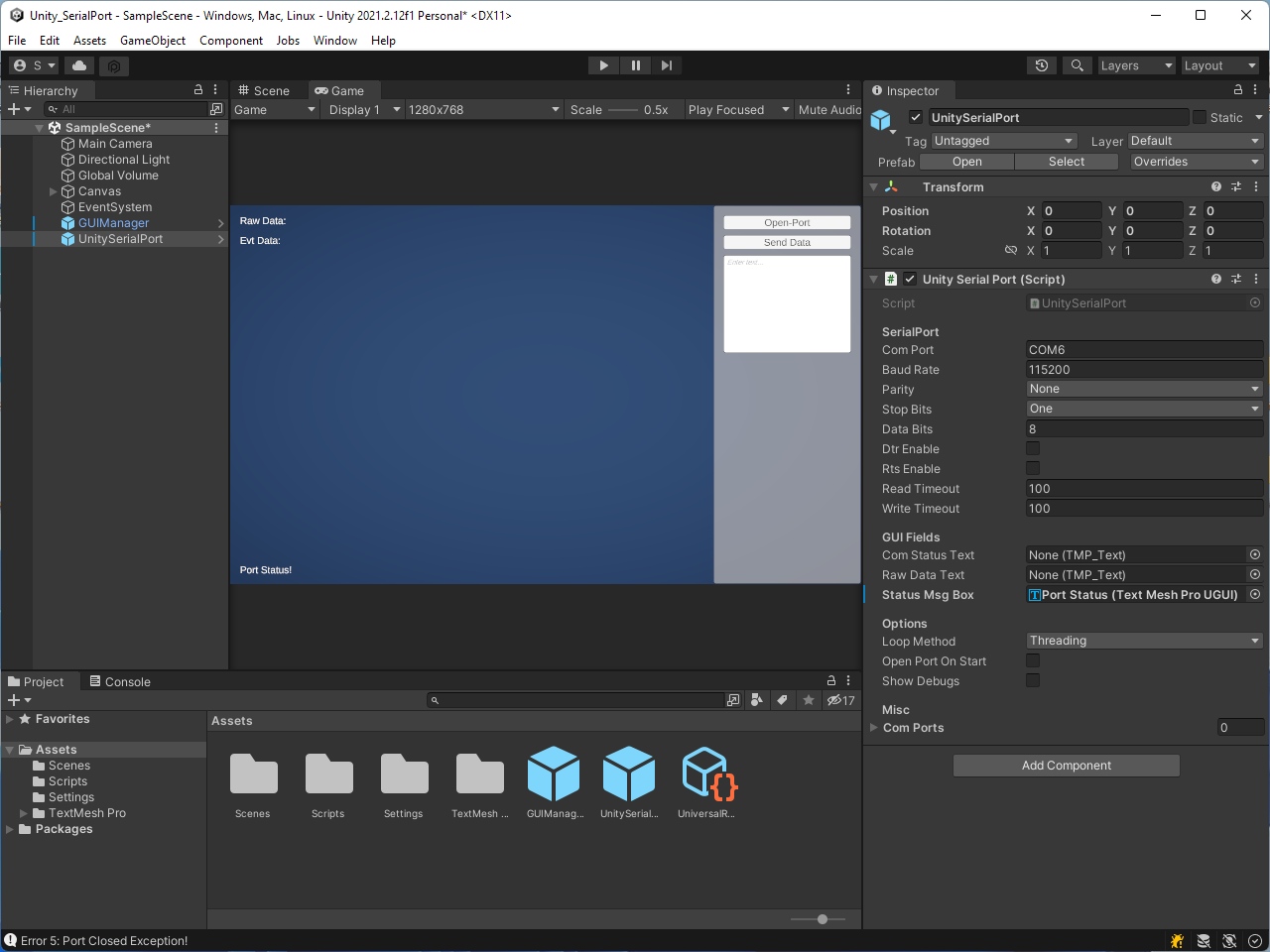Enable the Dtr Enable checkbox
1270x952 pixels.
click(1033, 448)
